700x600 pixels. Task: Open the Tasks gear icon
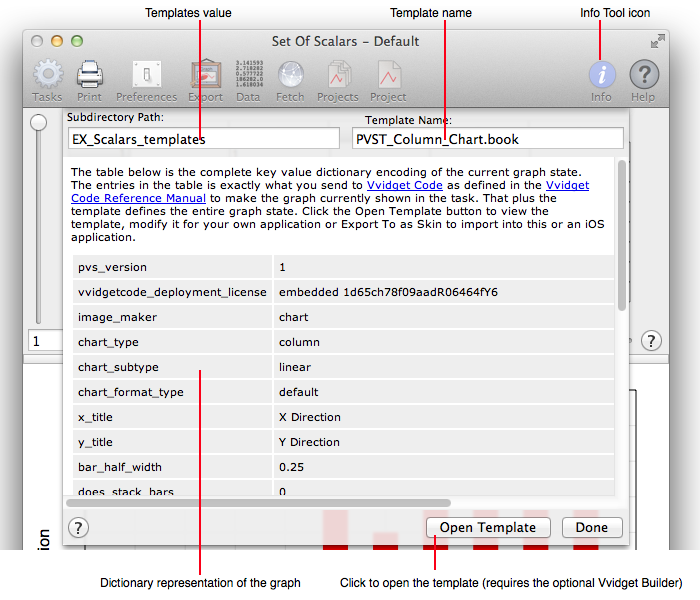tap(48, 74)
